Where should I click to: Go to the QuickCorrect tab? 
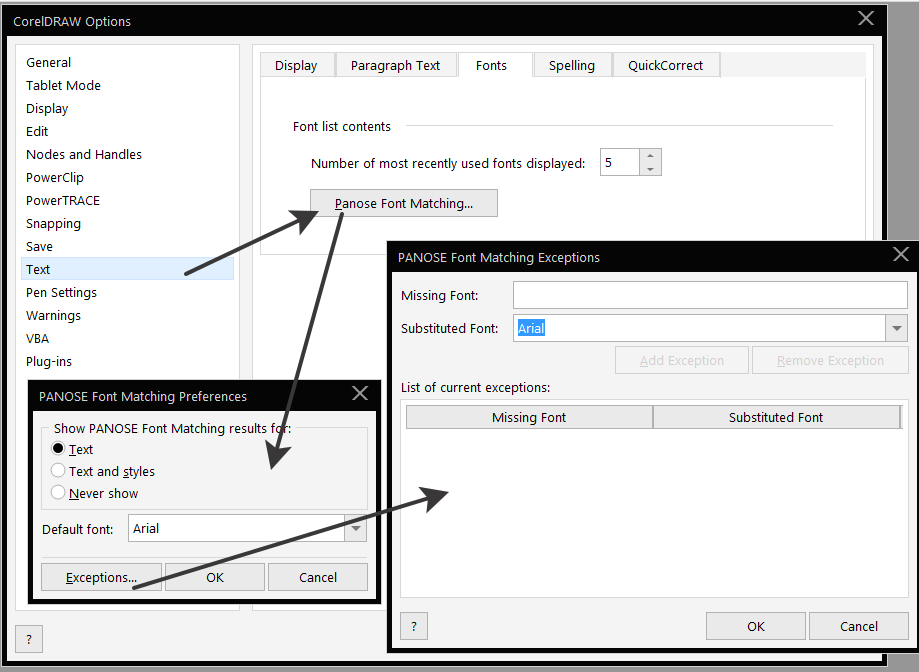[665, 65]
